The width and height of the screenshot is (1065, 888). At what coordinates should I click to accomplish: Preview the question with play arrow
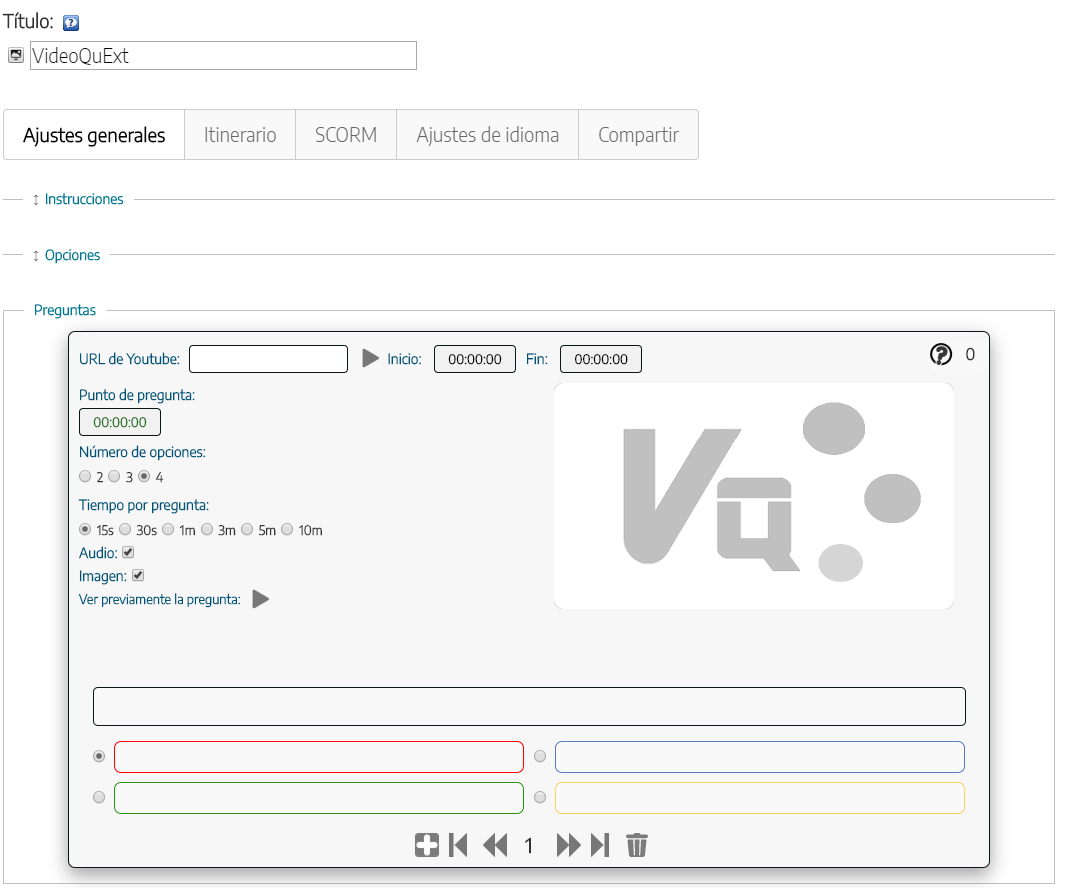coord(261,600)
